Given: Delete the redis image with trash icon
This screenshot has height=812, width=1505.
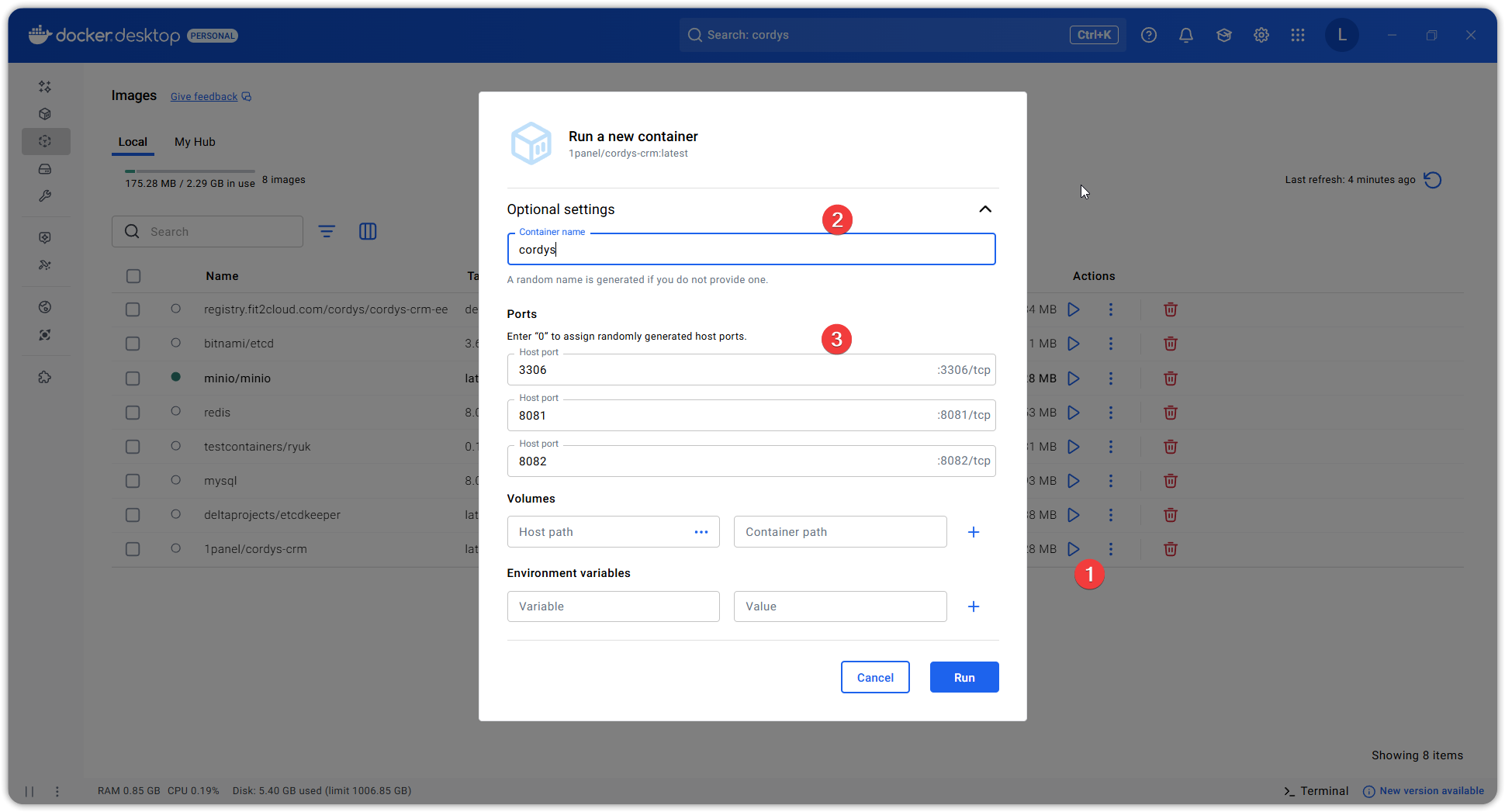Looking at the screenshot, I should tap(1170, 413).
